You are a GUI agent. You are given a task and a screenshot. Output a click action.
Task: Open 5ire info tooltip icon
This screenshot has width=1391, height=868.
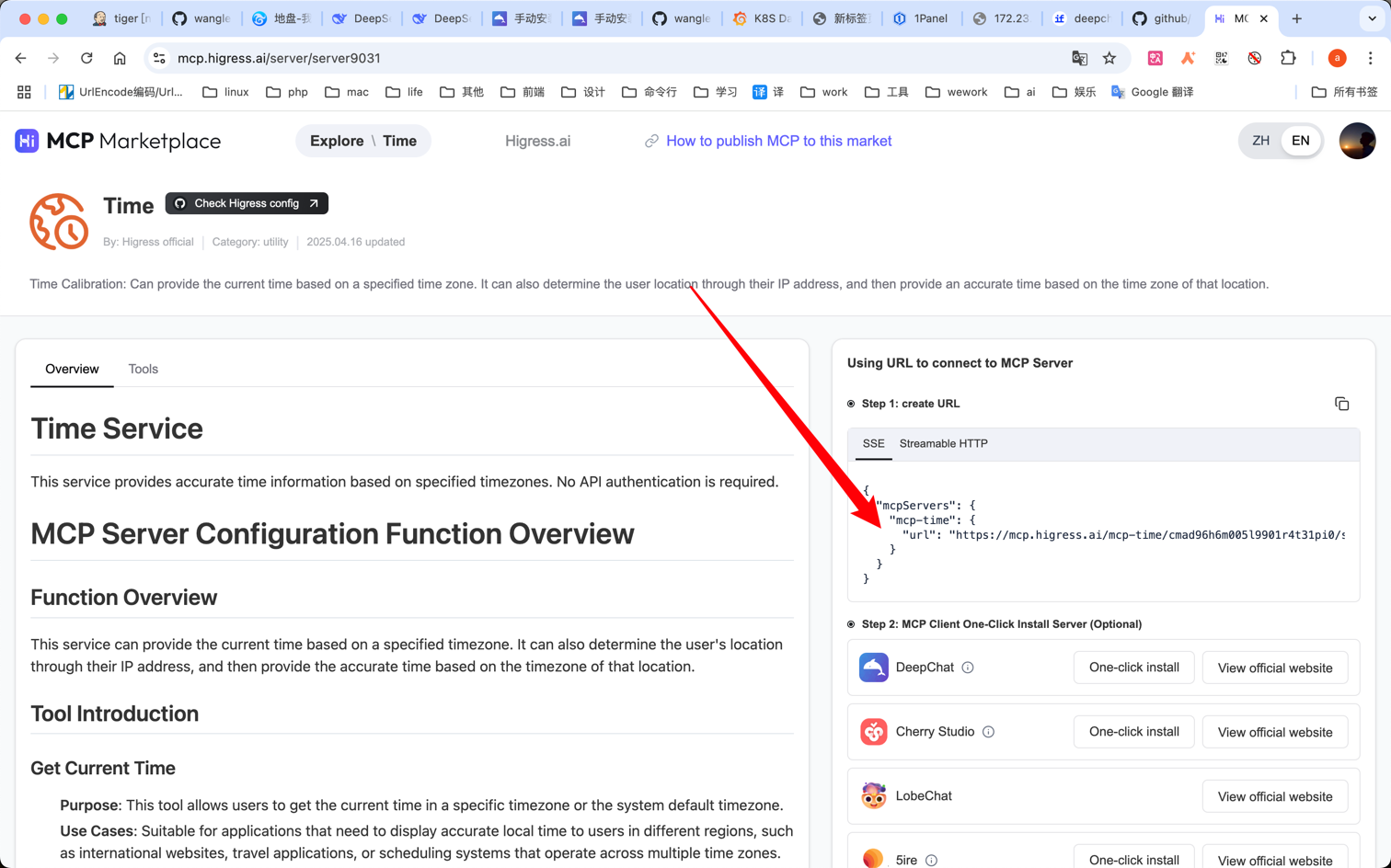point(931,861)
